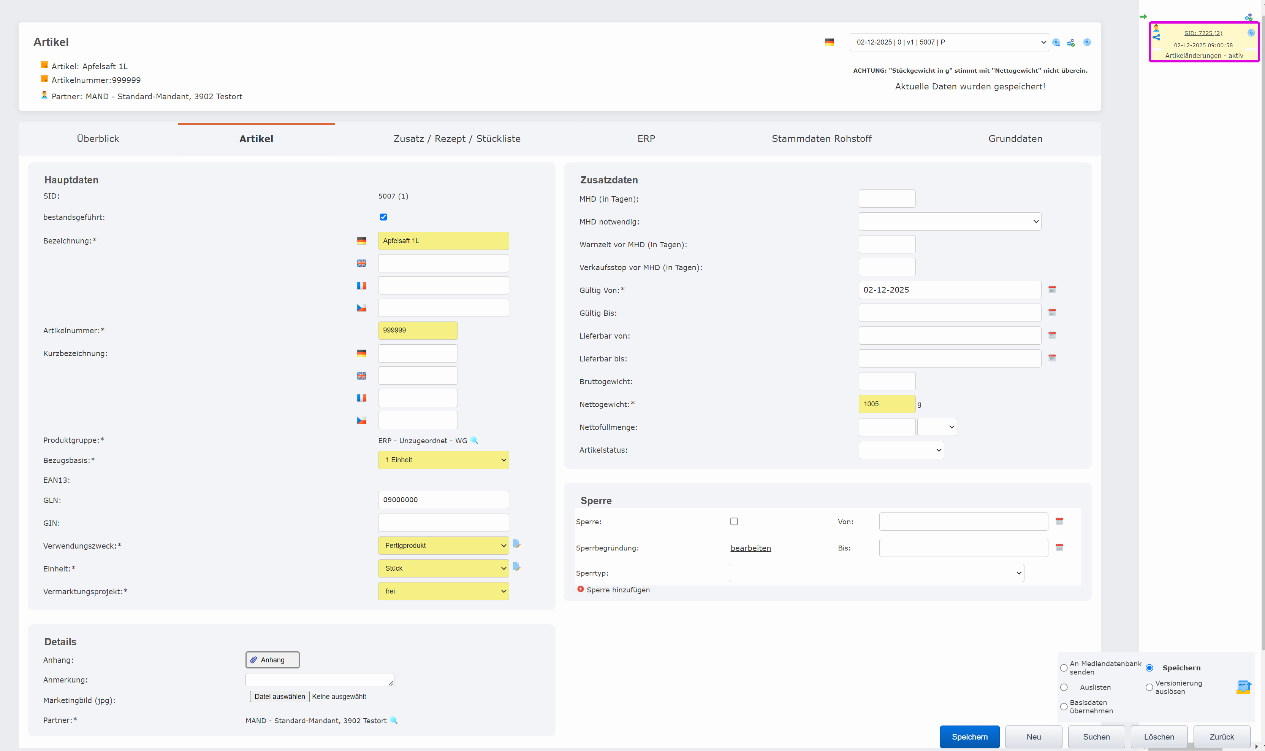1265x751 pixels.
Task: Click the red Sperre hinzufügen icon
Action: click(581, 590)
